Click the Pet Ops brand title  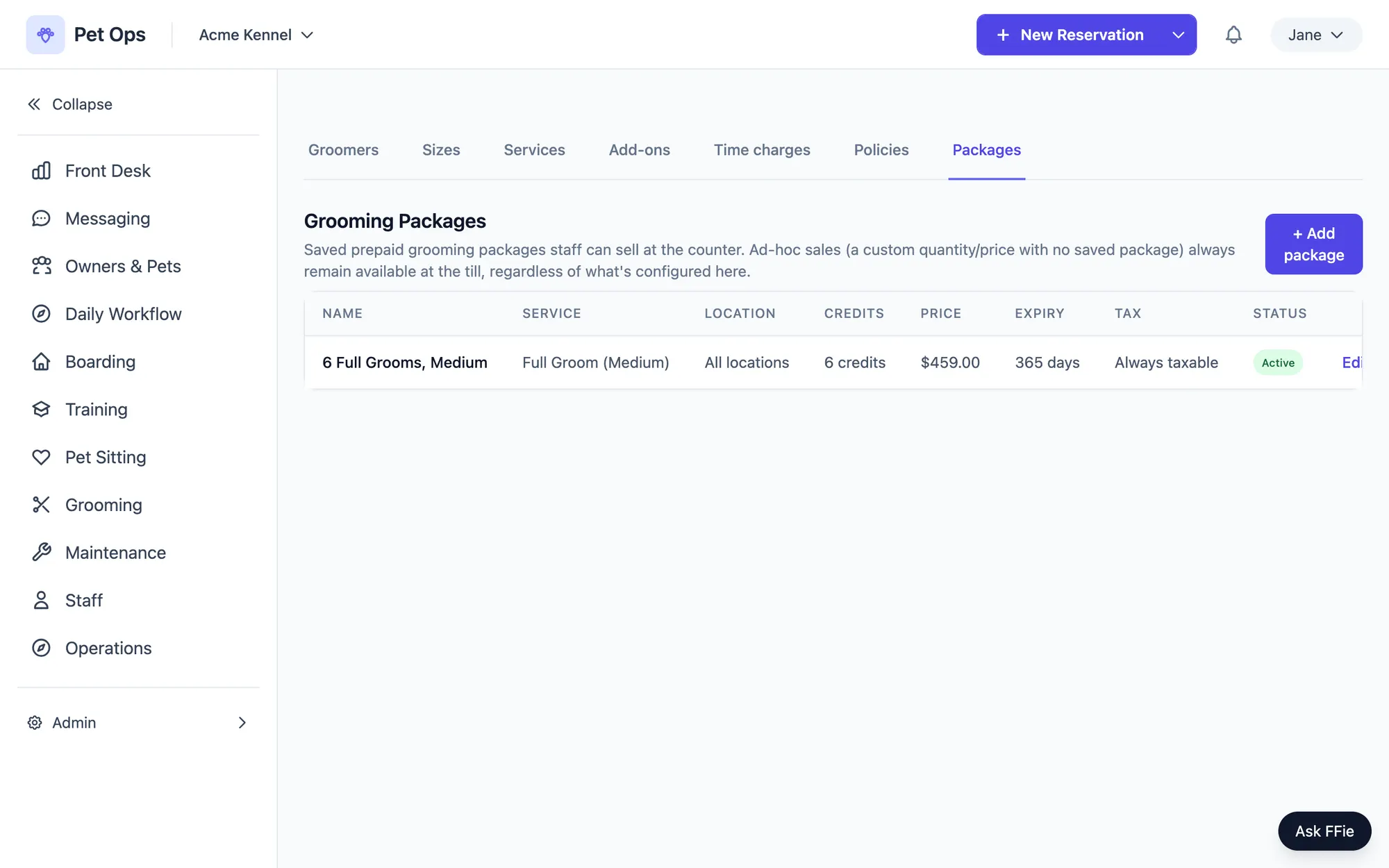point(110,35)
